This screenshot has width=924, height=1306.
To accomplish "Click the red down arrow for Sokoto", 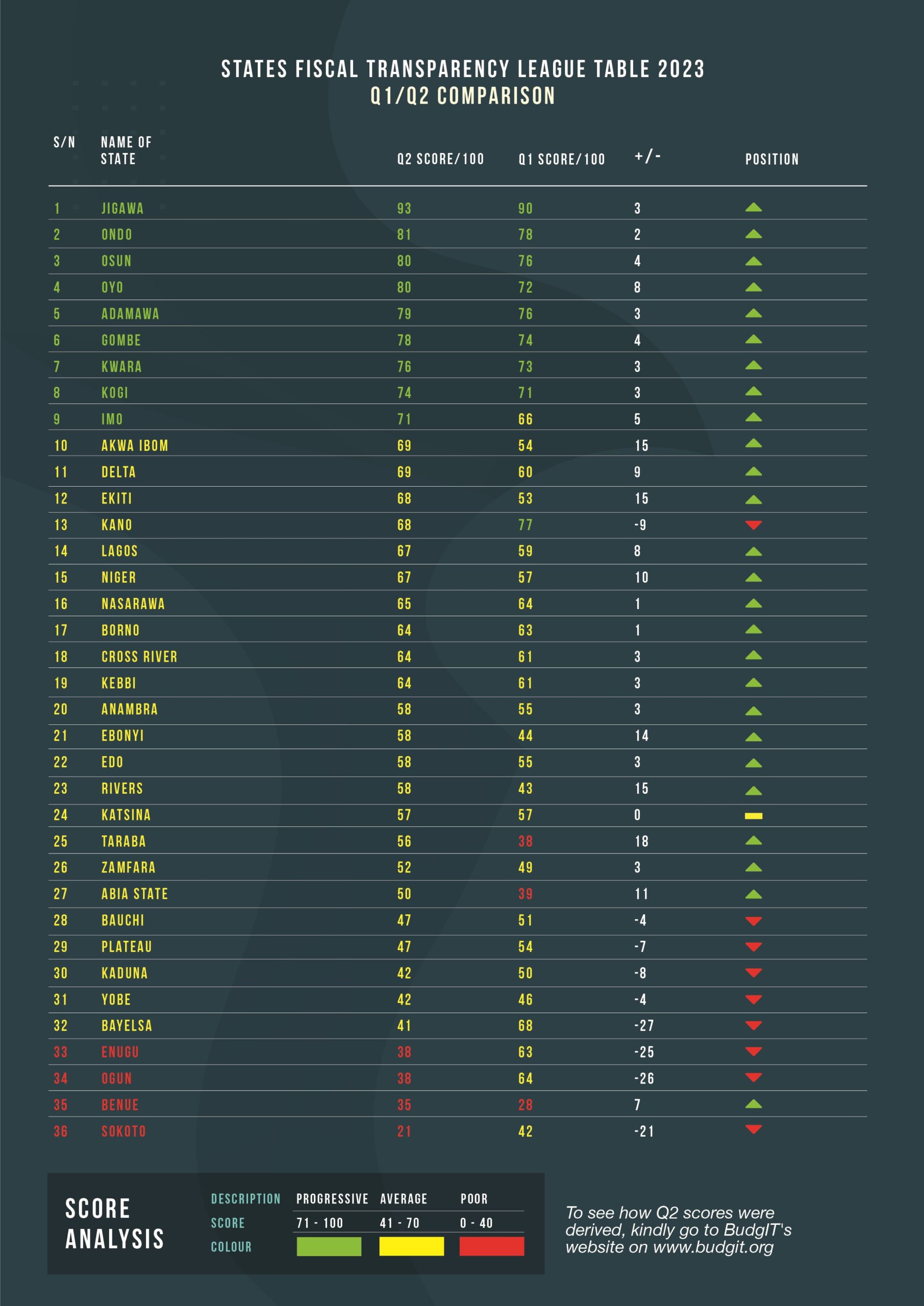I will click(753, 1129).
